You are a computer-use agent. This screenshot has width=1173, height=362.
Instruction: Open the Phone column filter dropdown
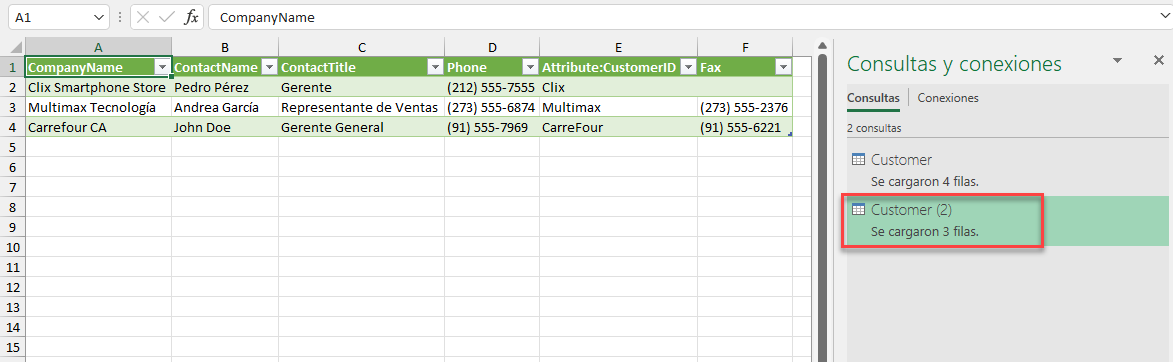[x=530, y=67]
